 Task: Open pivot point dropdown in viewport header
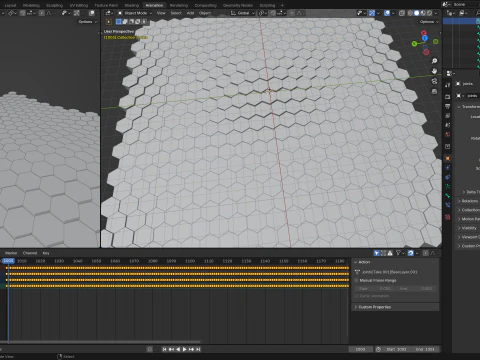click(263, 13)
